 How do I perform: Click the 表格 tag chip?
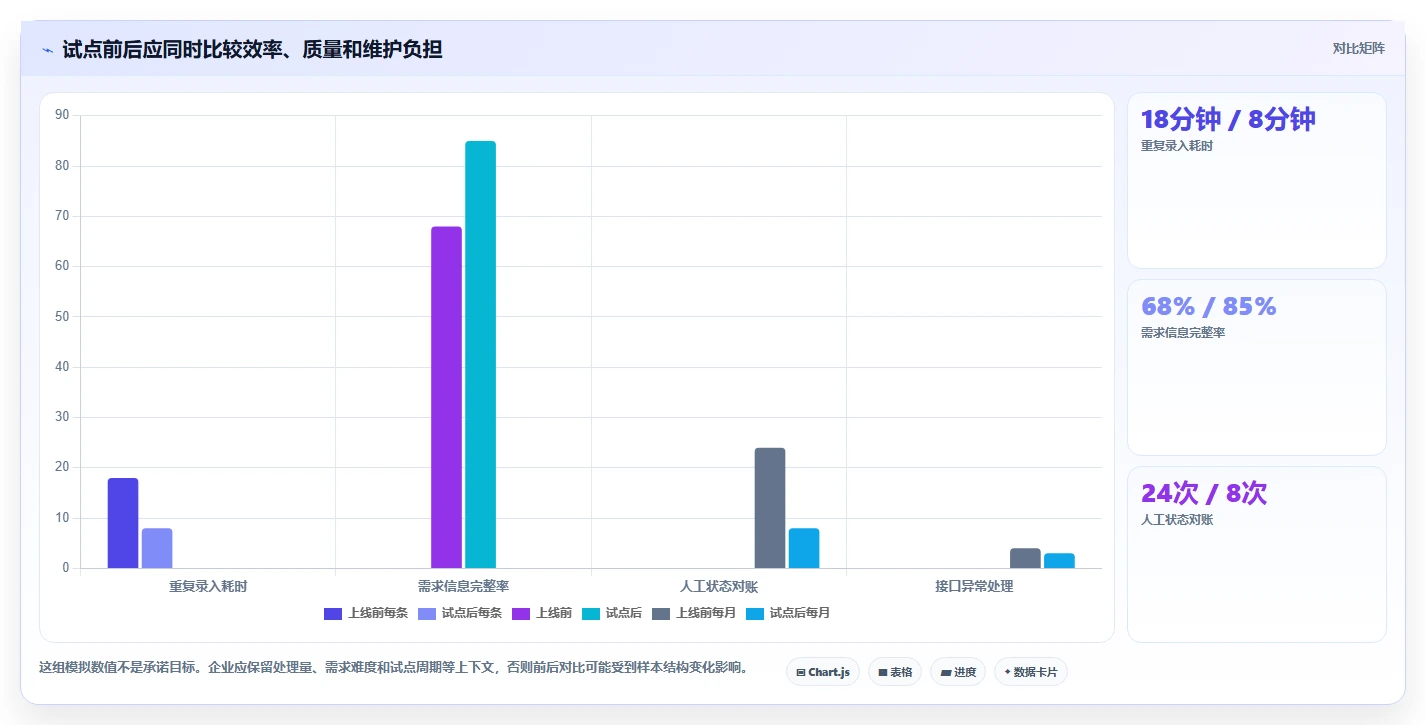pyautogui.click(x=895, y=672)
